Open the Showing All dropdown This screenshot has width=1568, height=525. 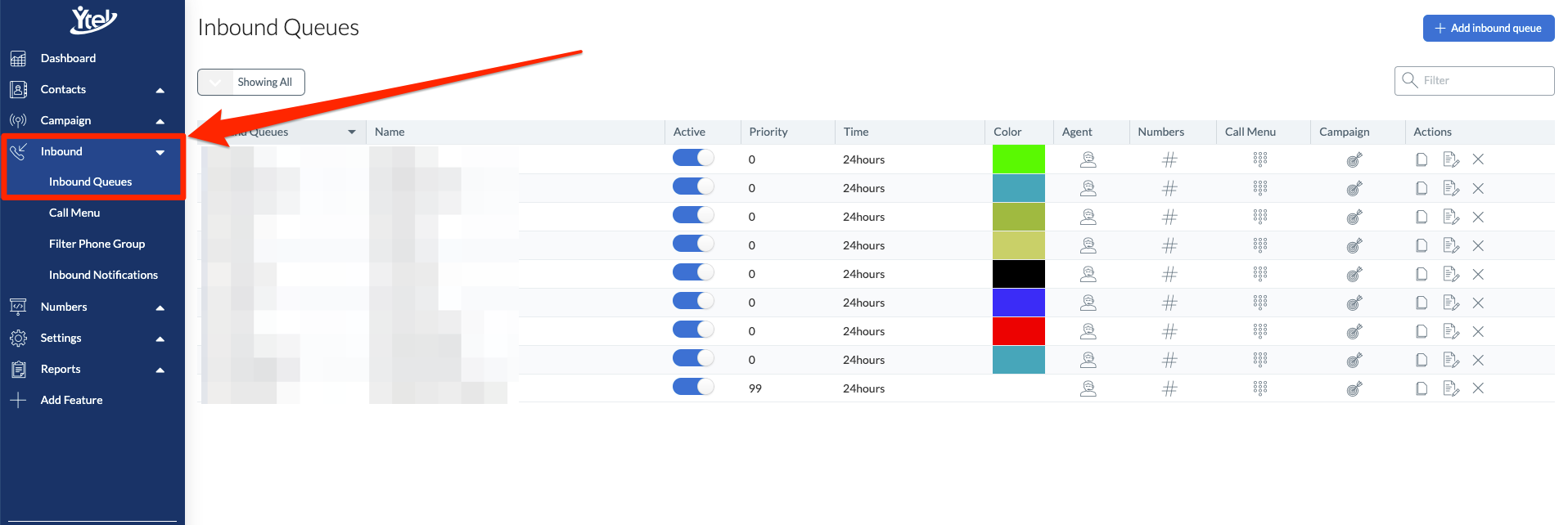coord(251,82)
